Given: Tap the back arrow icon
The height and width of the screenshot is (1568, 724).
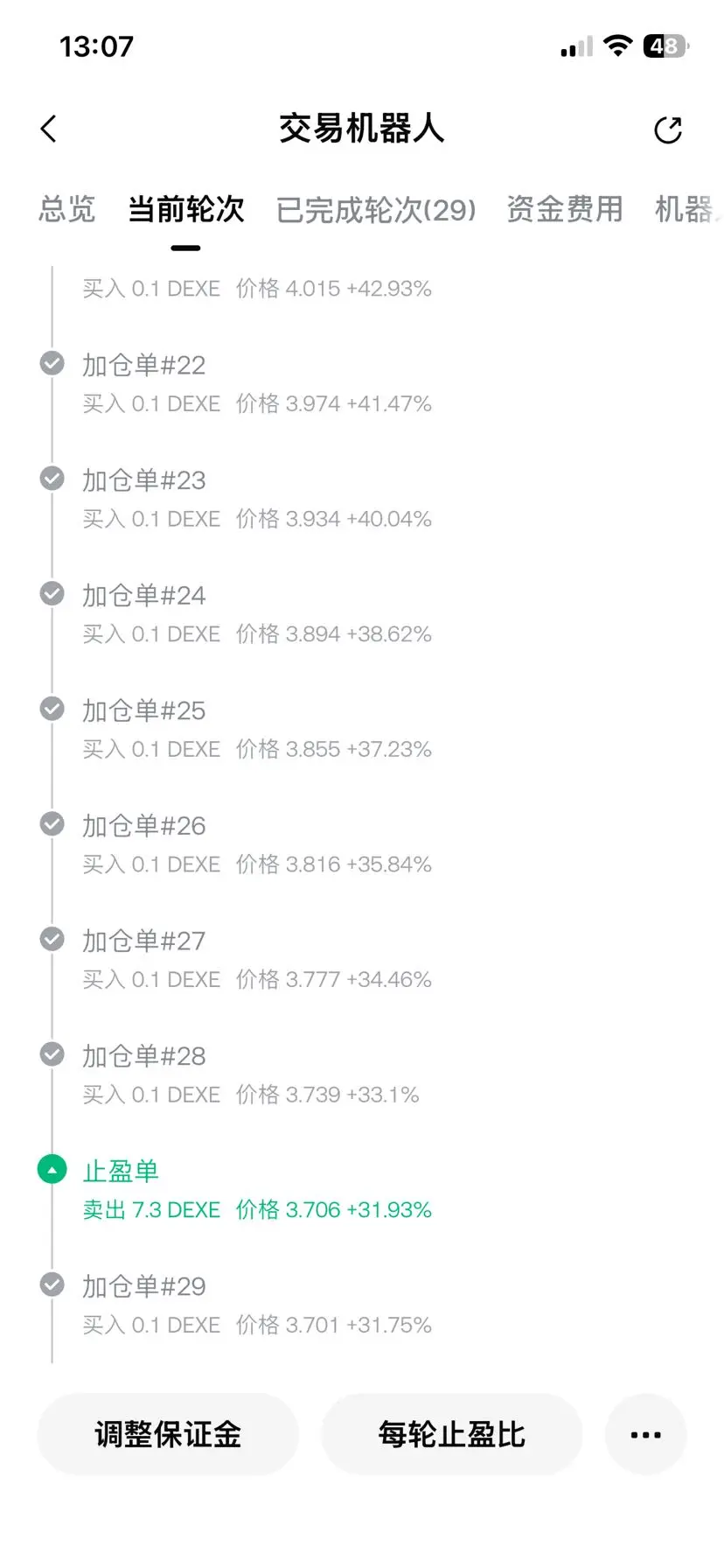Looking at the screenshot, I should pos(49,129).
